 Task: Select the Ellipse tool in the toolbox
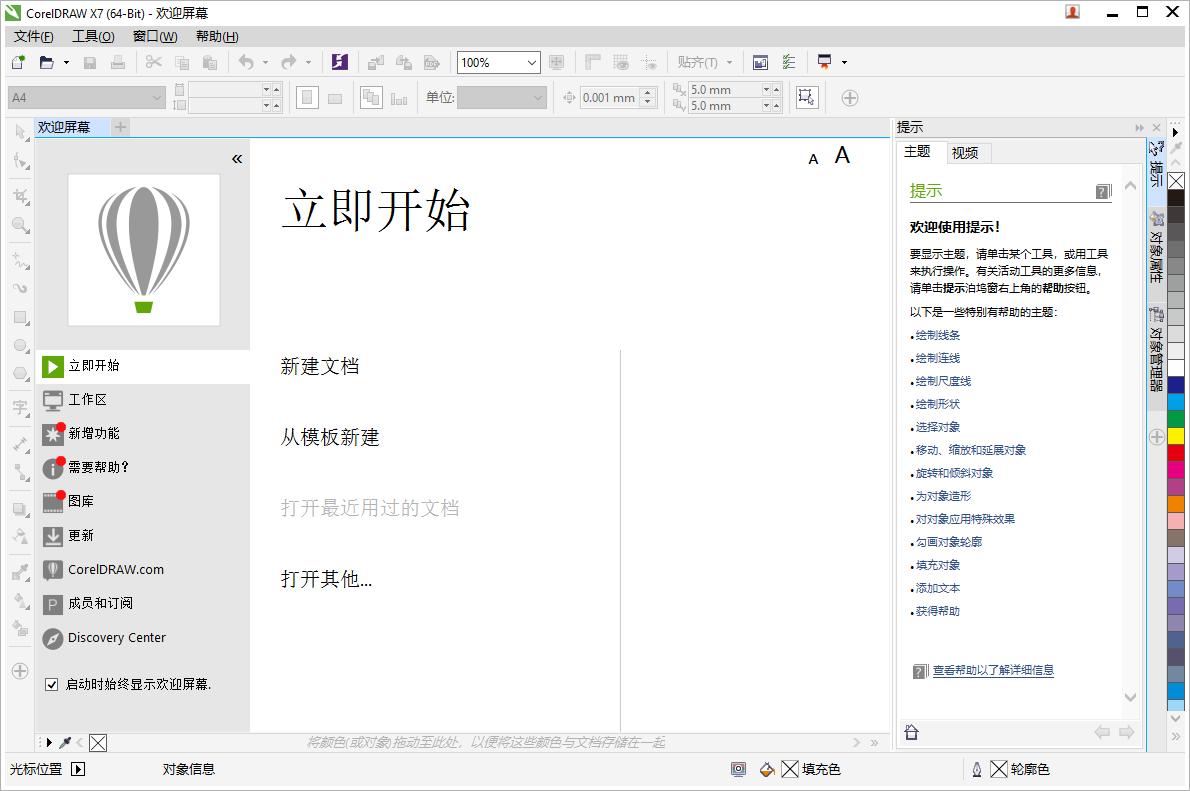(20, 345)
